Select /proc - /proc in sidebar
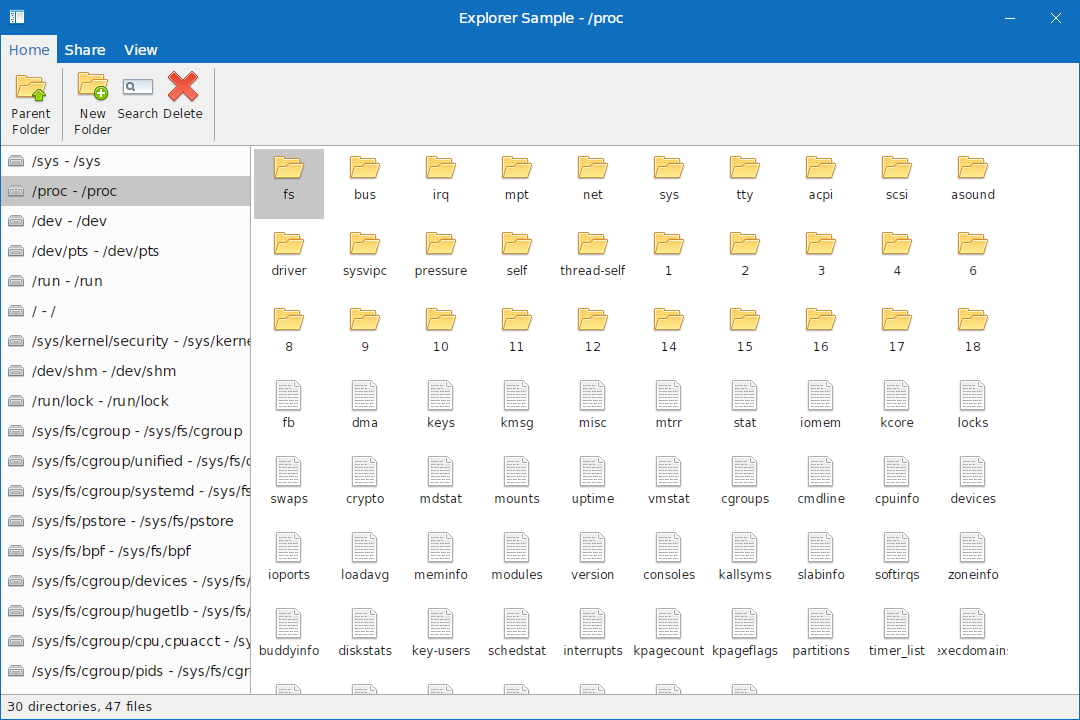Viewport: 1080px width, 720px height. pos(125,191)
